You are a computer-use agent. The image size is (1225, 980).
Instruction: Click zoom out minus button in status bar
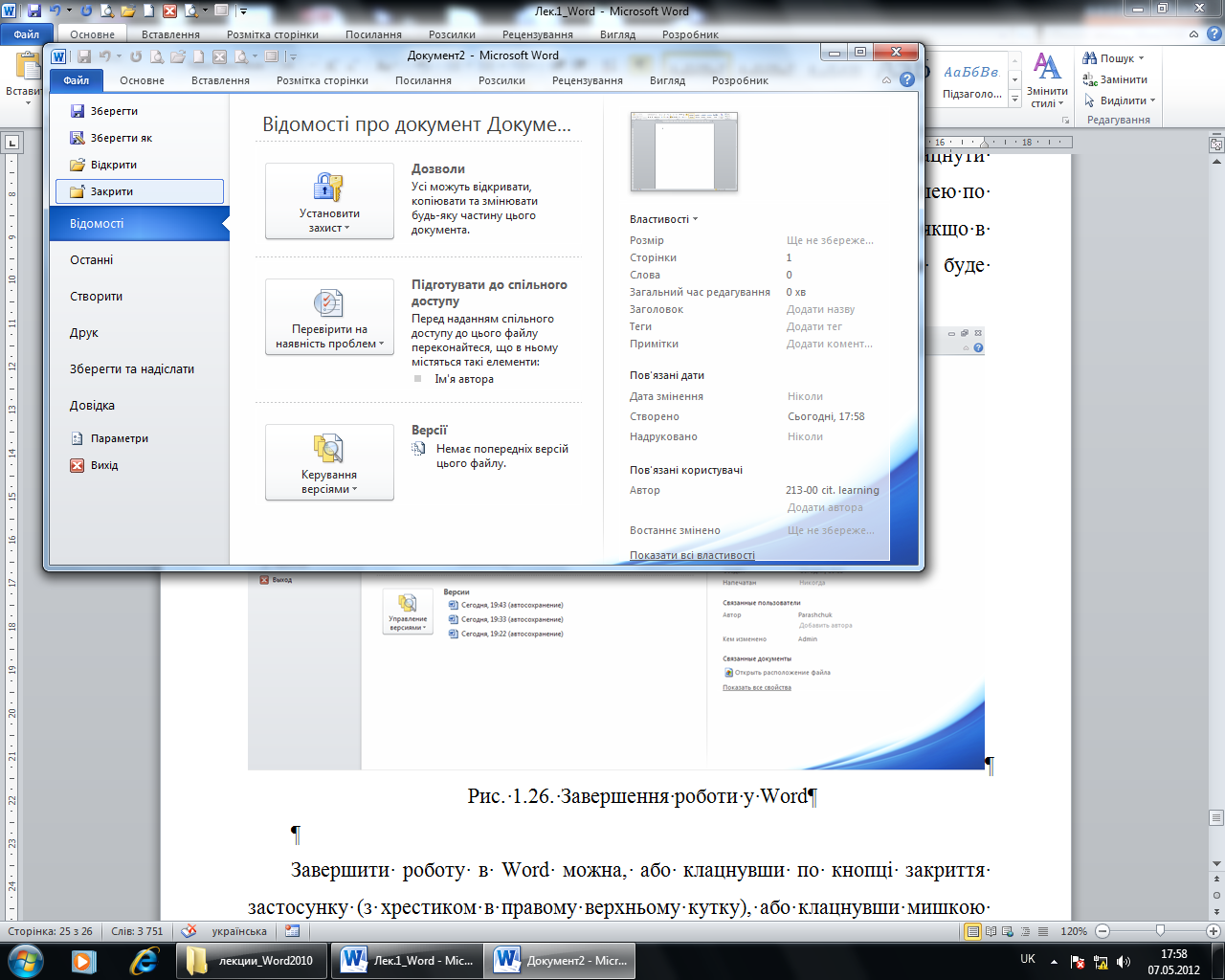click(x=1102, y=931)
